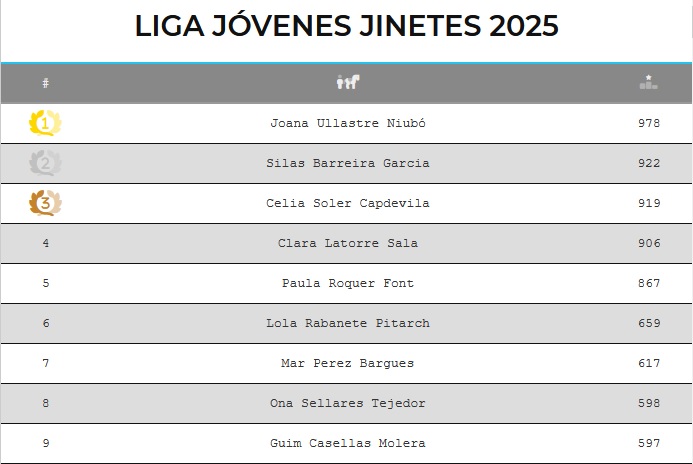
Task: Click the Liga Jóvenes Jinetes 2025 title
Action: click(x=347, y=27)
